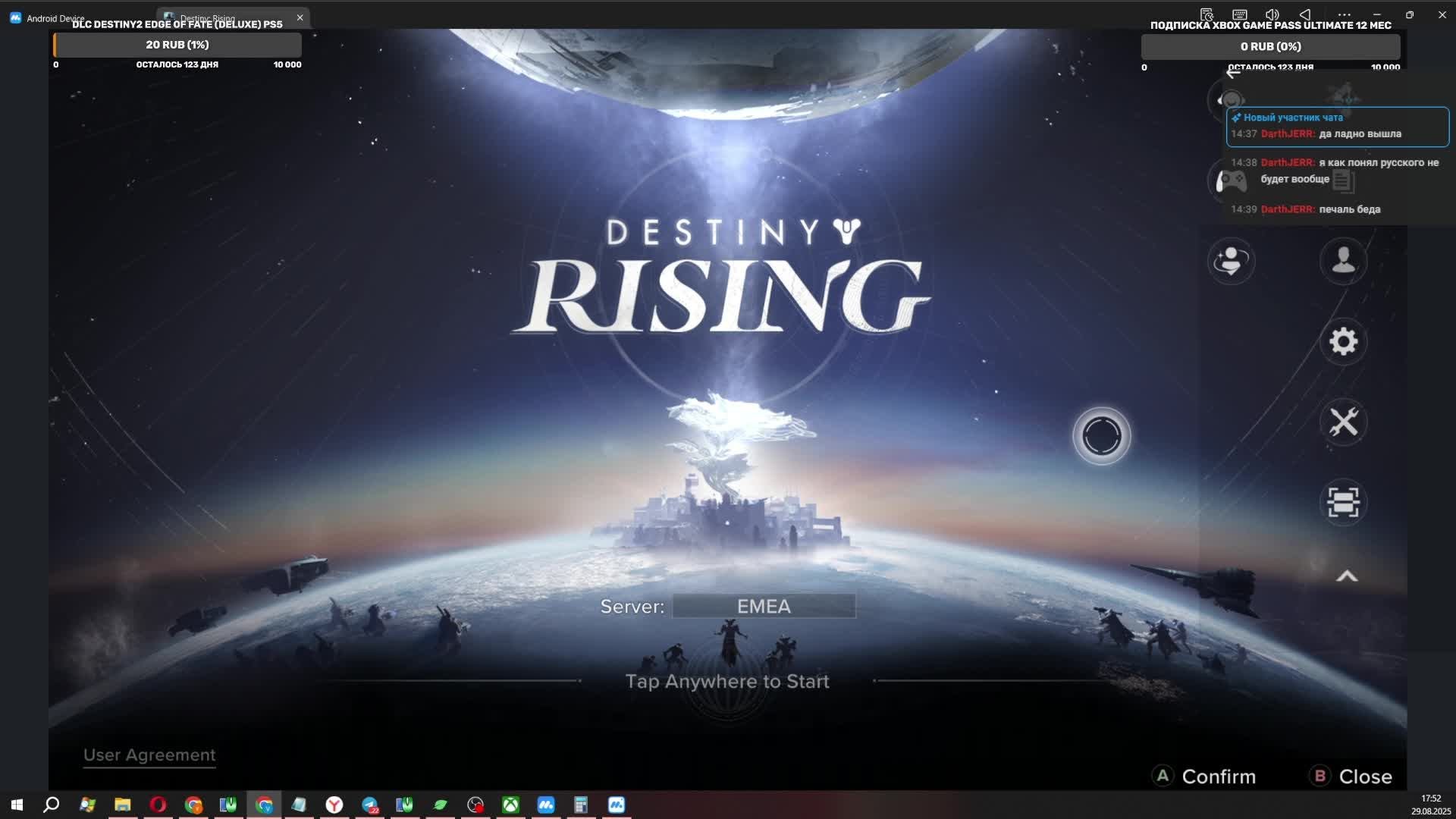This screenshot has height=819, width=1456.
Task: Open the User Agreement link
Action: 149,755
